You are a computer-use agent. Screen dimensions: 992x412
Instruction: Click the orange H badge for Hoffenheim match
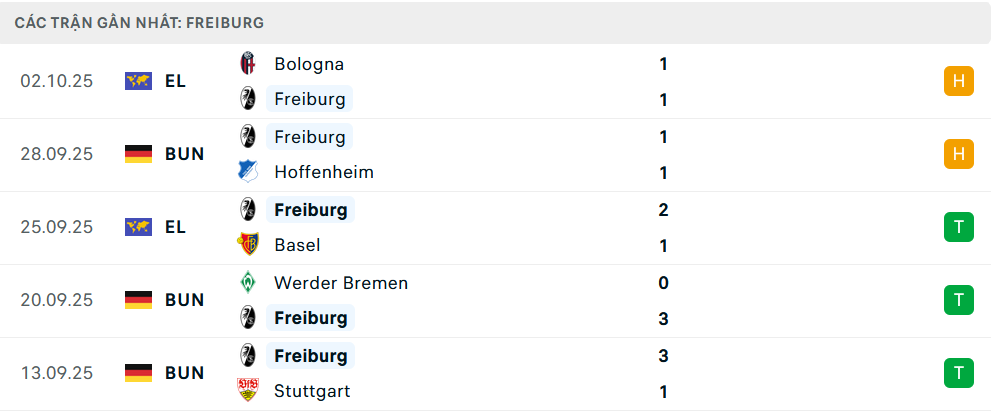(x=958, y=154)
